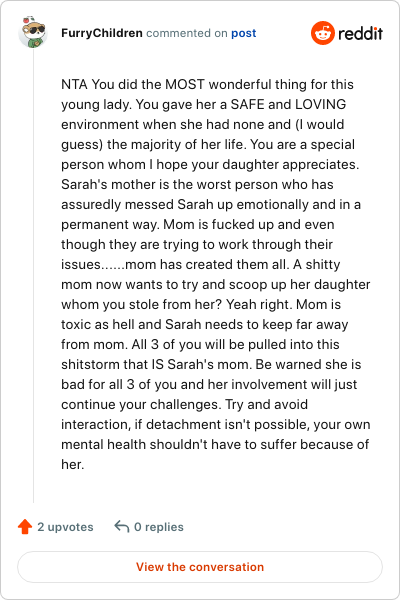This screenshot has width=400, height=600.
Task: Click the word 'shitstorm' in comment
Action: tap(90, 364)
